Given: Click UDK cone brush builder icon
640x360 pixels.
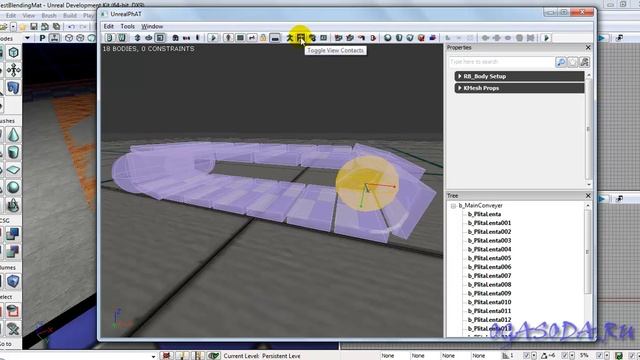Looking at the screenshot, I should (13, 135).
